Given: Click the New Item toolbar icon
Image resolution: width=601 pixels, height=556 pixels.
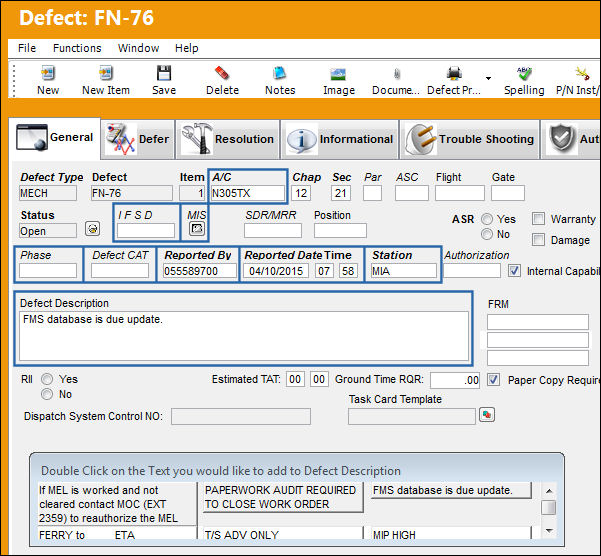Looking at the screenshot, I should (106, 73).
